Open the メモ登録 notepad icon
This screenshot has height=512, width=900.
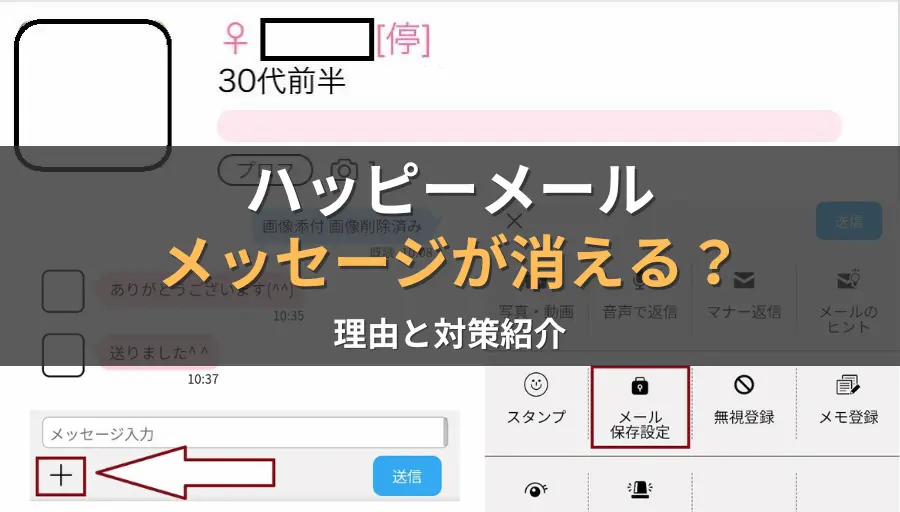tap(848, 385)
